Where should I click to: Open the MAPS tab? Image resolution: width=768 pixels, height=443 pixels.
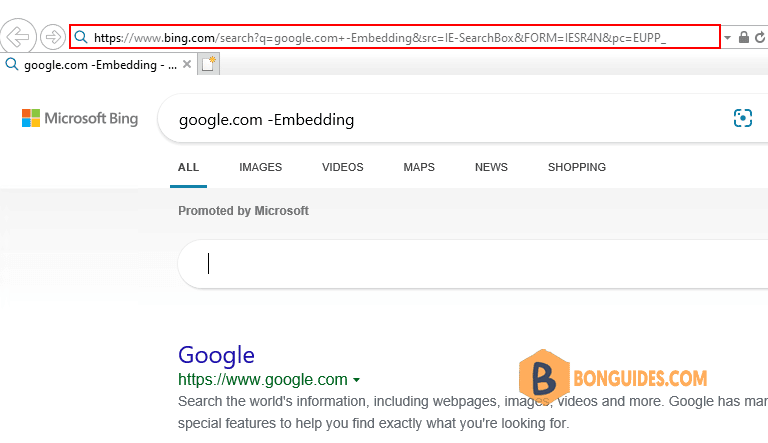419,167
